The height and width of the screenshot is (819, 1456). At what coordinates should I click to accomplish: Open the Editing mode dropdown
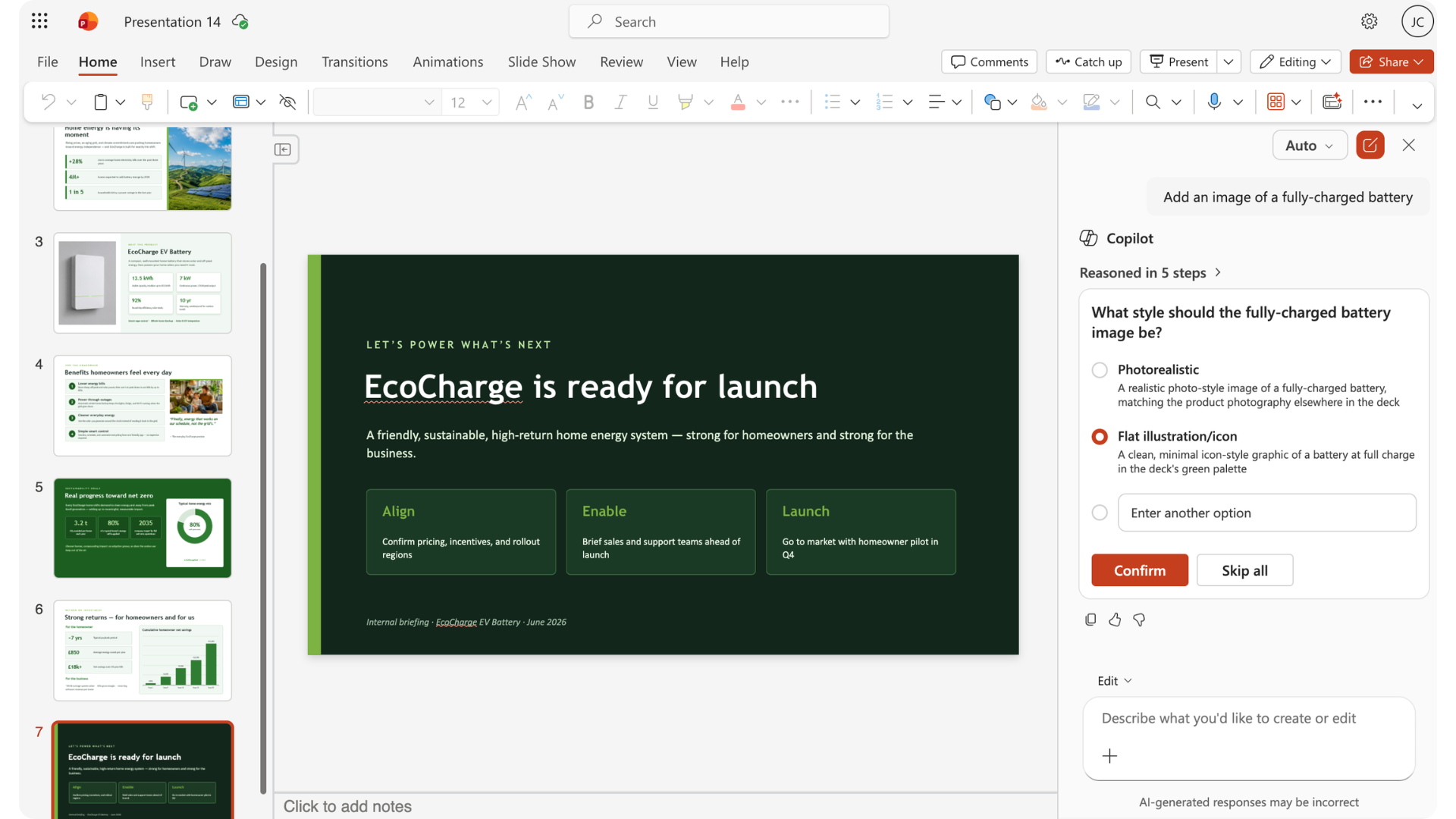click(x=1295, y=61)
